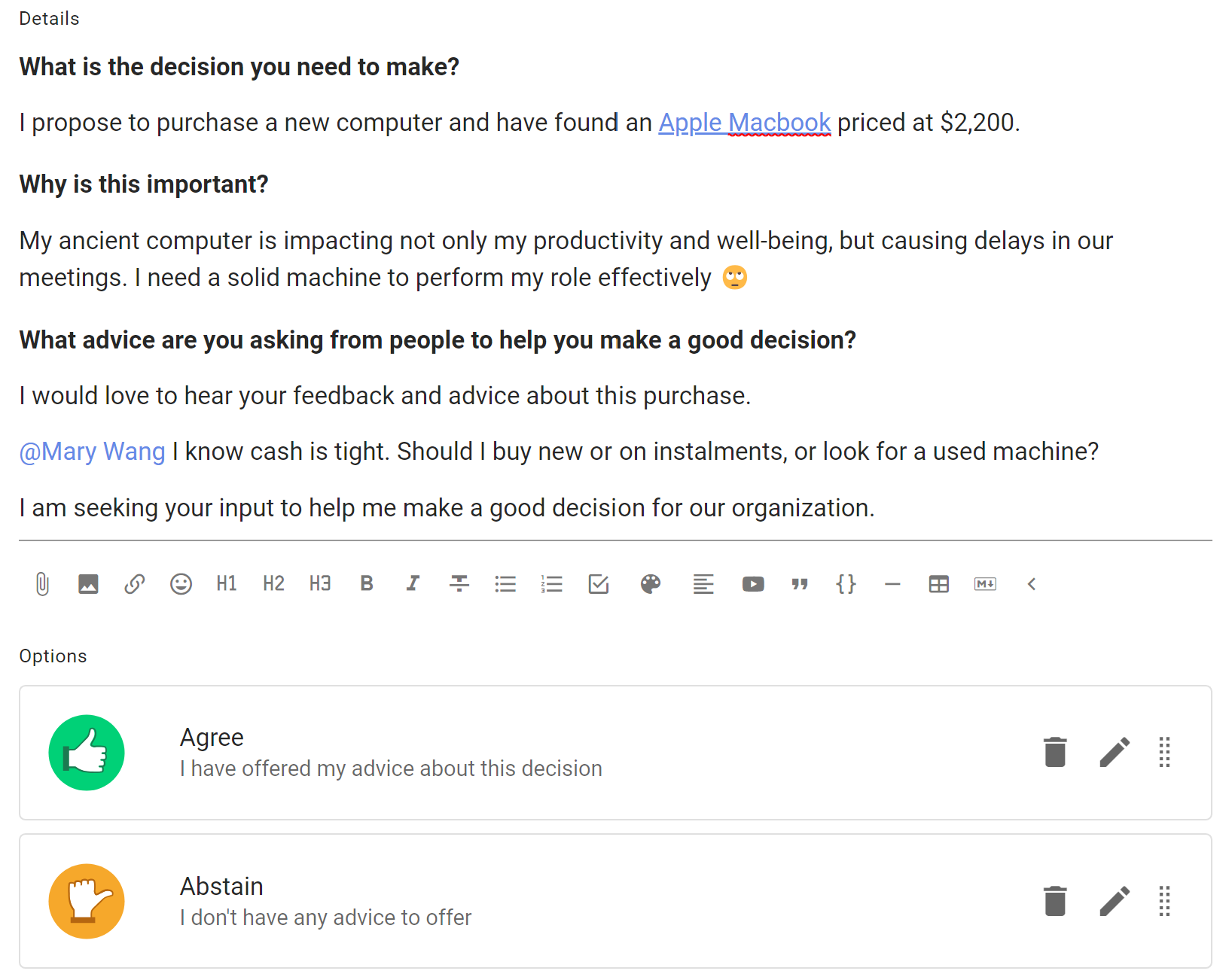The width and height of the screenshot is (1229, 980).
Task: Apply H1 heading formatting
Action: (227, 584)
